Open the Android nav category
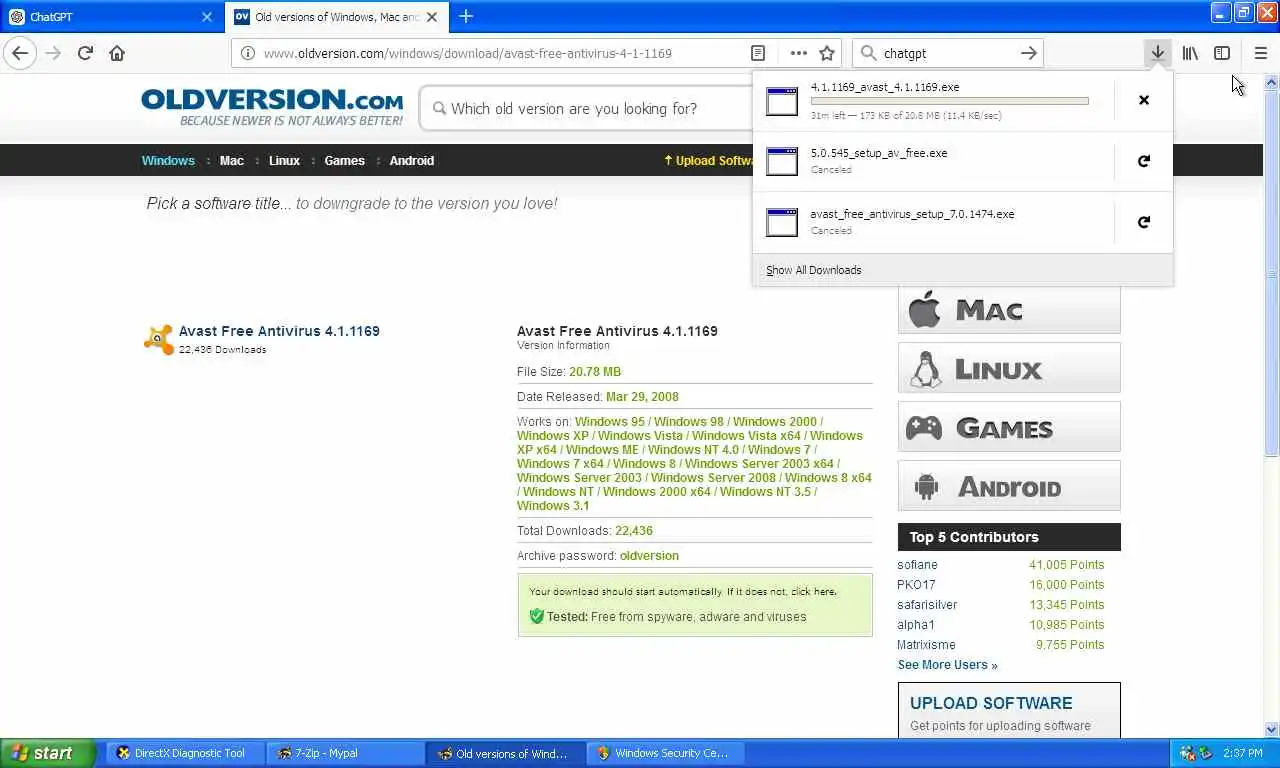Image resolution: width=1280 pixels, height=768 pixels. (x=412, y=160)
